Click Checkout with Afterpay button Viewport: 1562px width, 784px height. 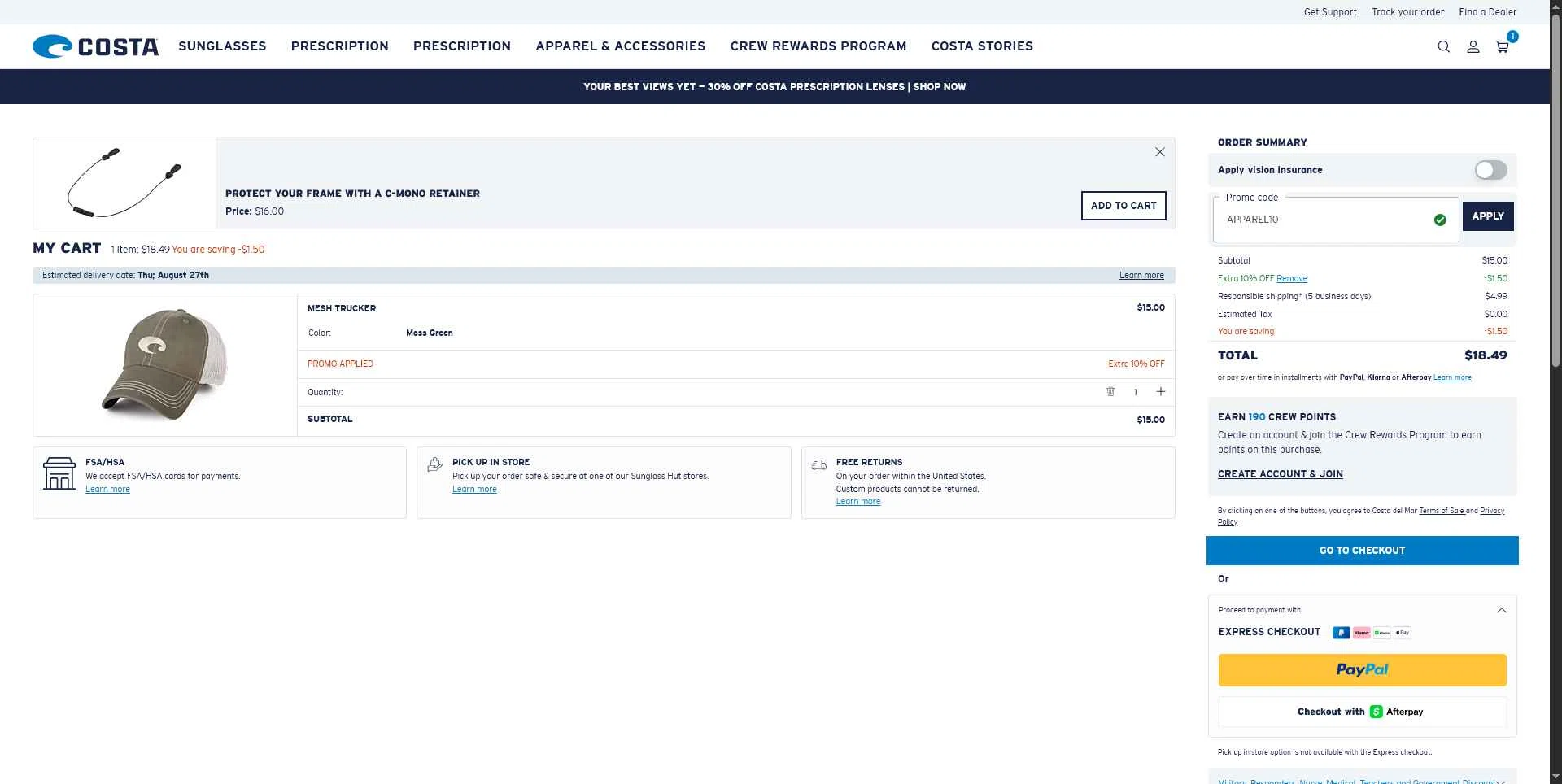click(x=1363, y=712)
